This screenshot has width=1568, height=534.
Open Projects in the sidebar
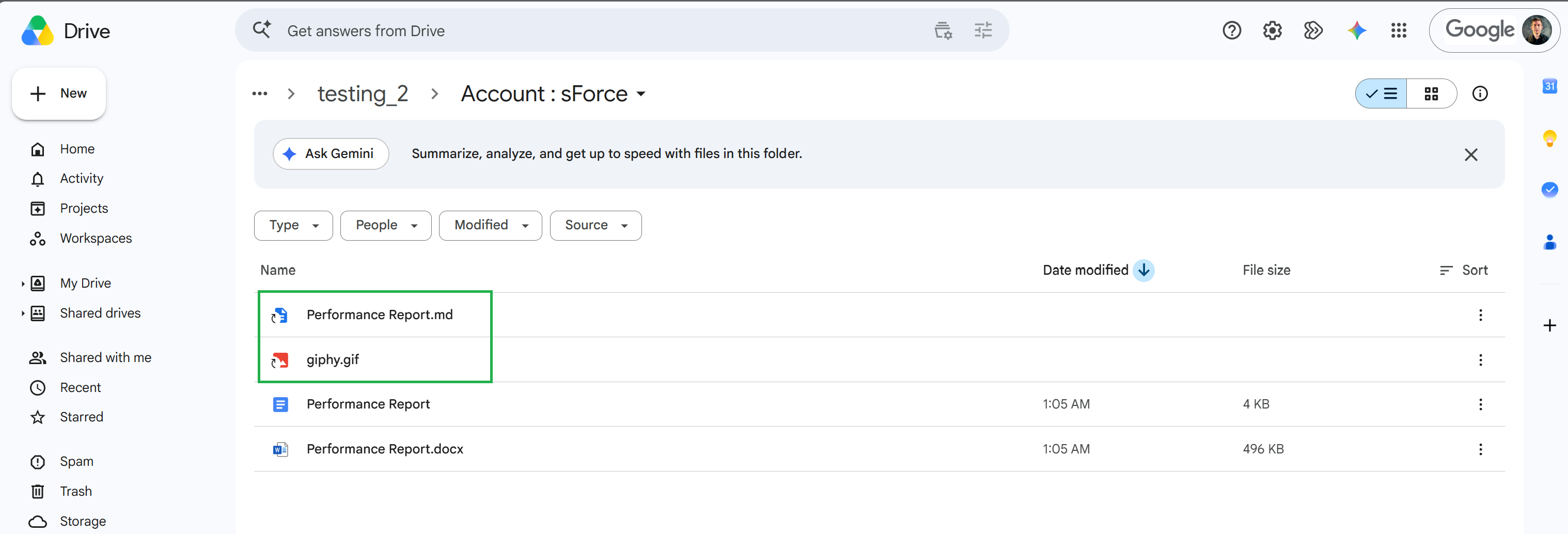coord(84,208)
